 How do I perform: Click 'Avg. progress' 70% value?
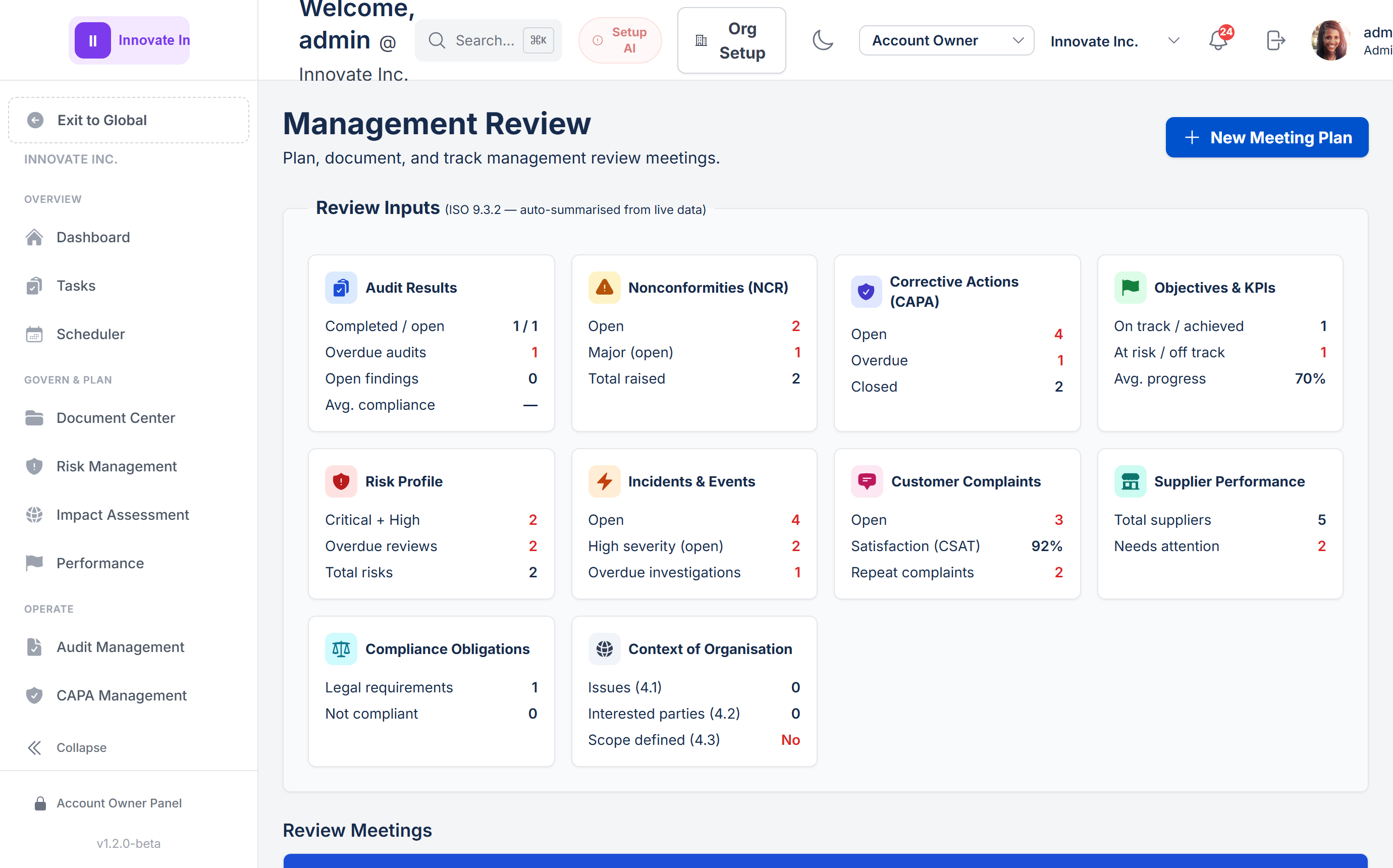(x=1310, y=378)
